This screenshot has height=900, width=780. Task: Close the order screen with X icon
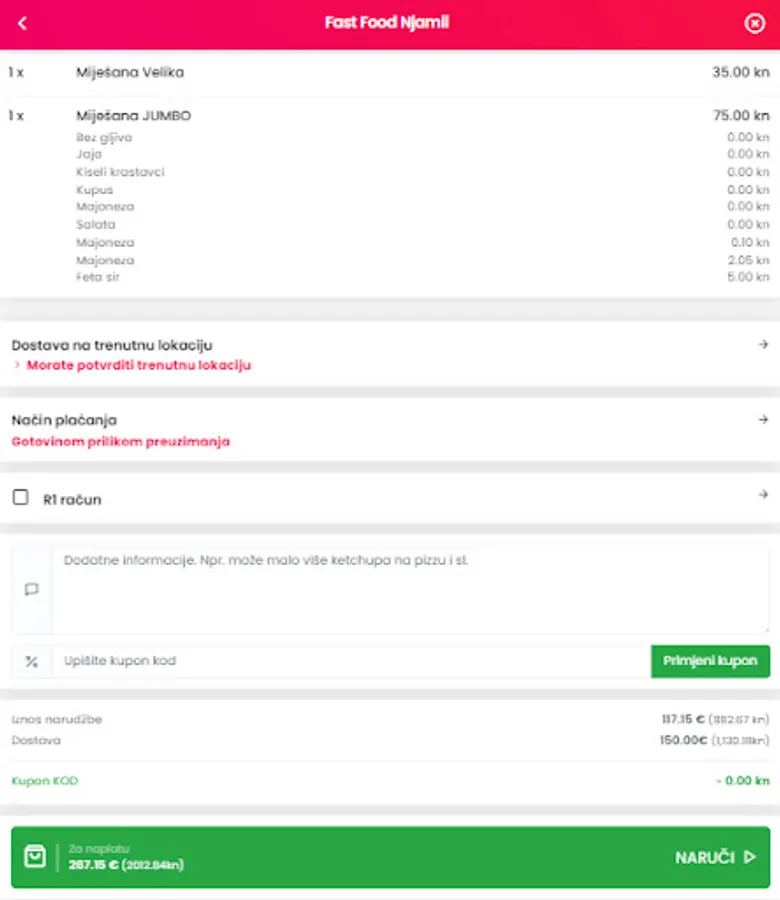(755, 23)
